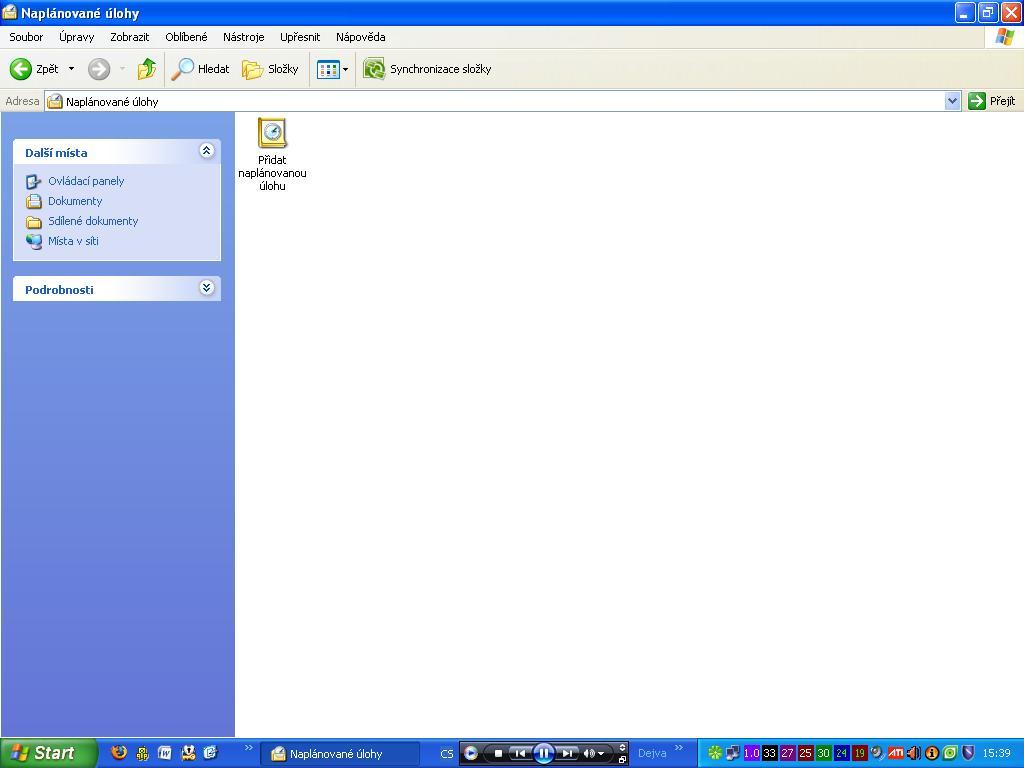
Task: Open Sdílené dokumenty link
Action: (93, 221)
